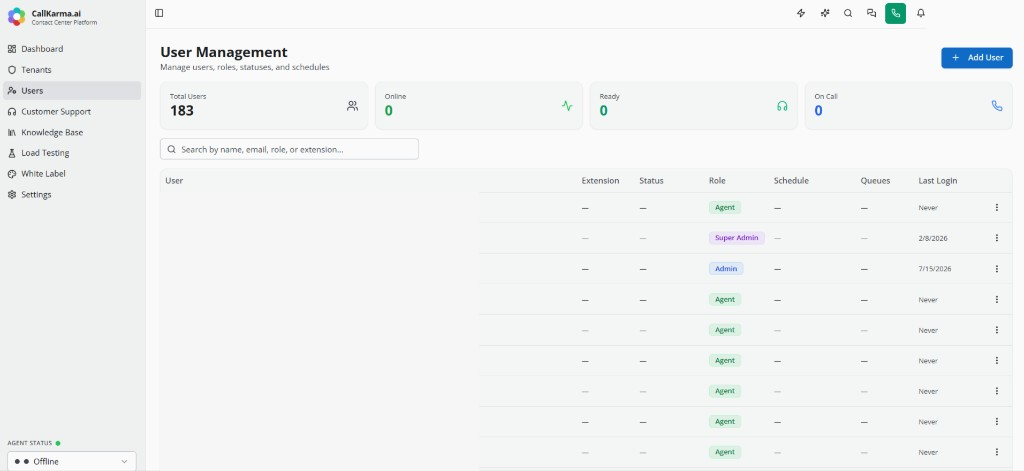Image resolution: width=1024 pixels, height=471 pixels.
Task: Click the lightning bolt quick actions icon
Action: [x=801, y=13]
